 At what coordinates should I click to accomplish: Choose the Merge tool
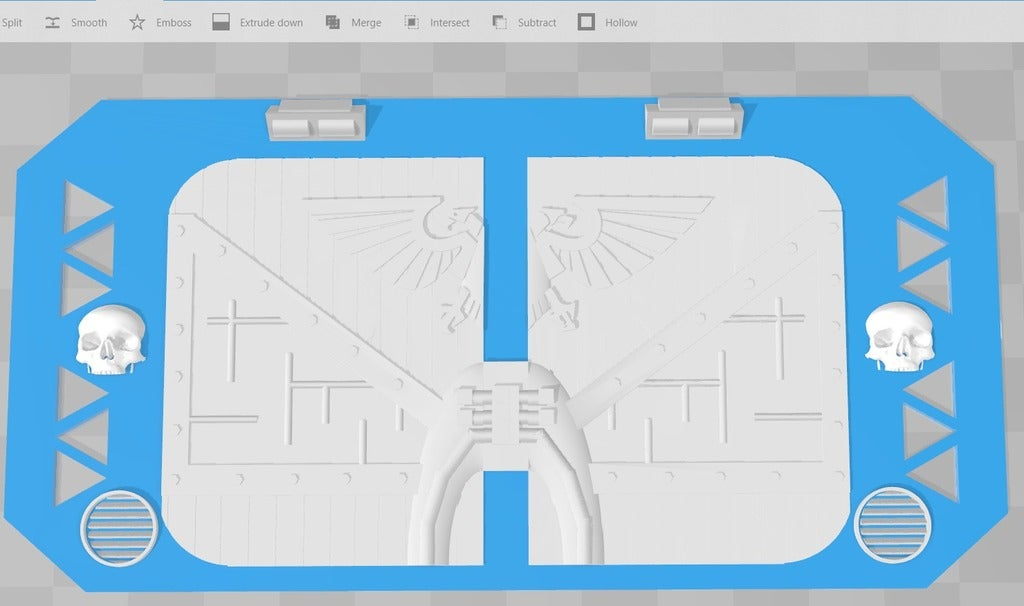click(x=331, y=21)
